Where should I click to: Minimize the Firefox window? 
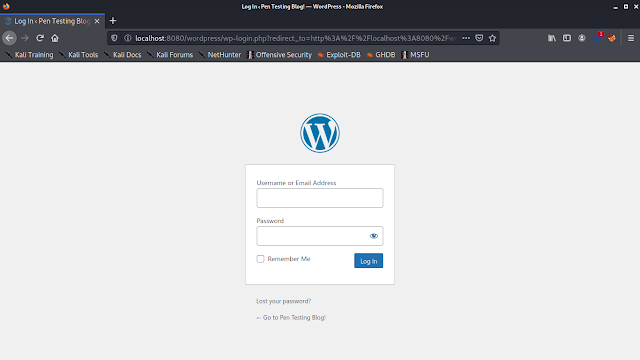616,7
